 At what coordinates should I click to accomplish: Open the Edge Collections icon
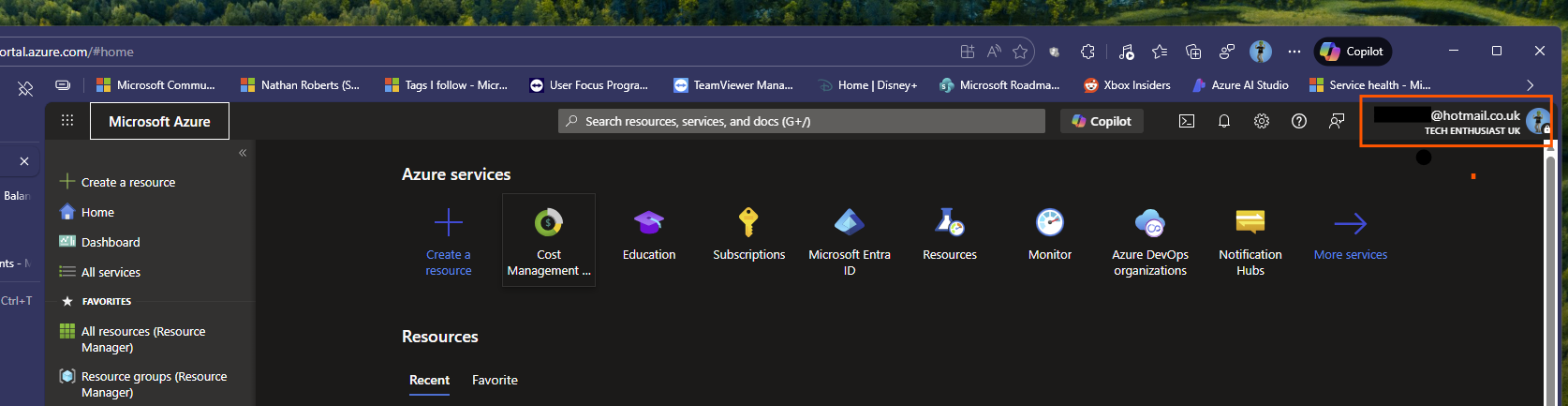(x=1193, y=52)
